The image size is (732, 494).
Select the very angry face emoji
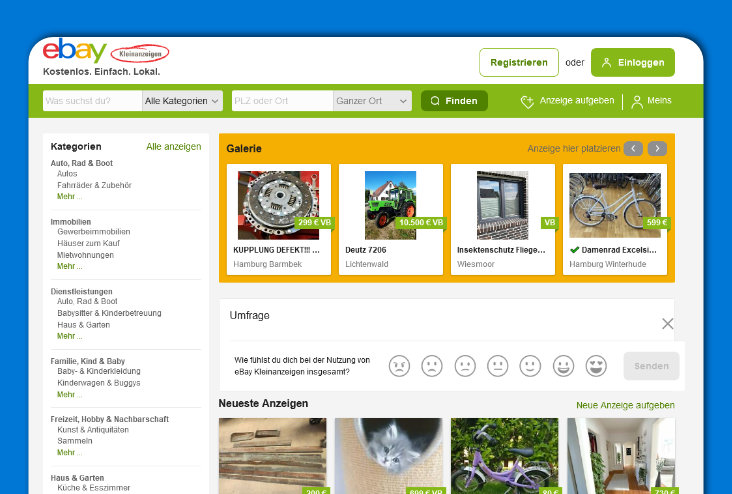click(399, 366)
